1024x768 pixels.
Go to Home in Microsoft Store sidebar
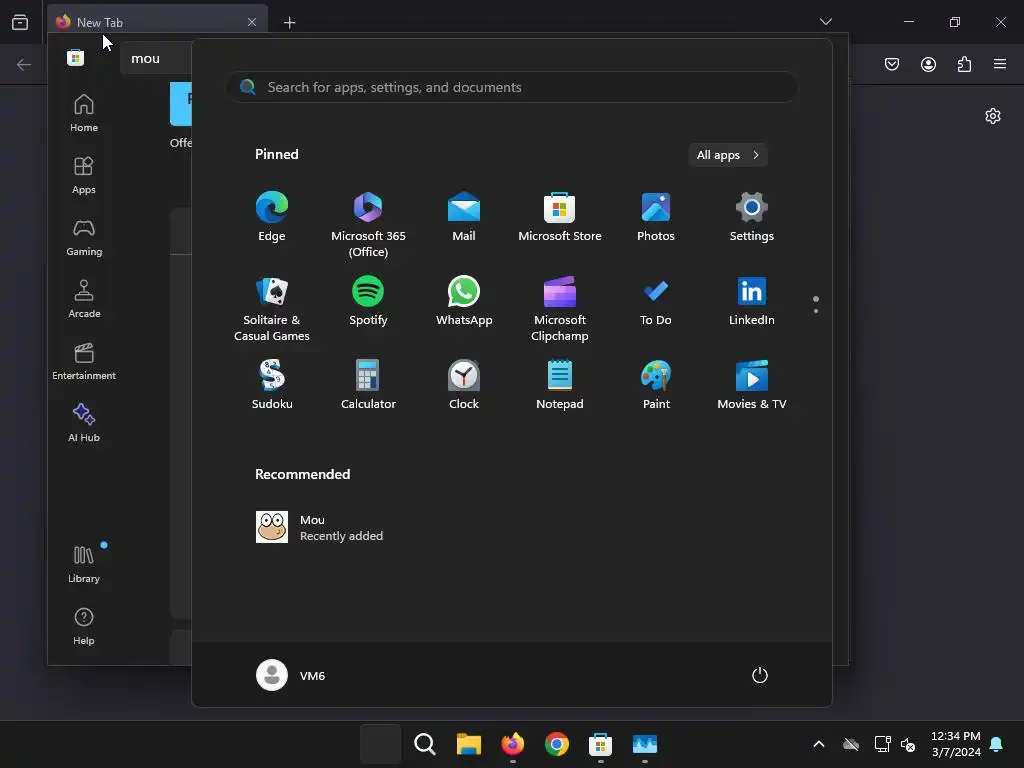pyautogui.click(x=84, y=113)
